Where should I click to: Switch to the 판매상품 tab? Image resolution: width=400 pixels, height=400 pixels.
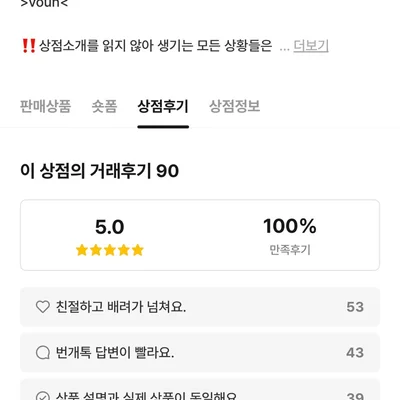46,107
